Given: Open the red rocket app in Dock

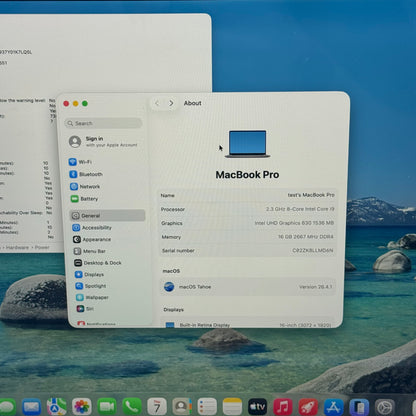Looking at the screenshot, I should (x=308, y=407).
